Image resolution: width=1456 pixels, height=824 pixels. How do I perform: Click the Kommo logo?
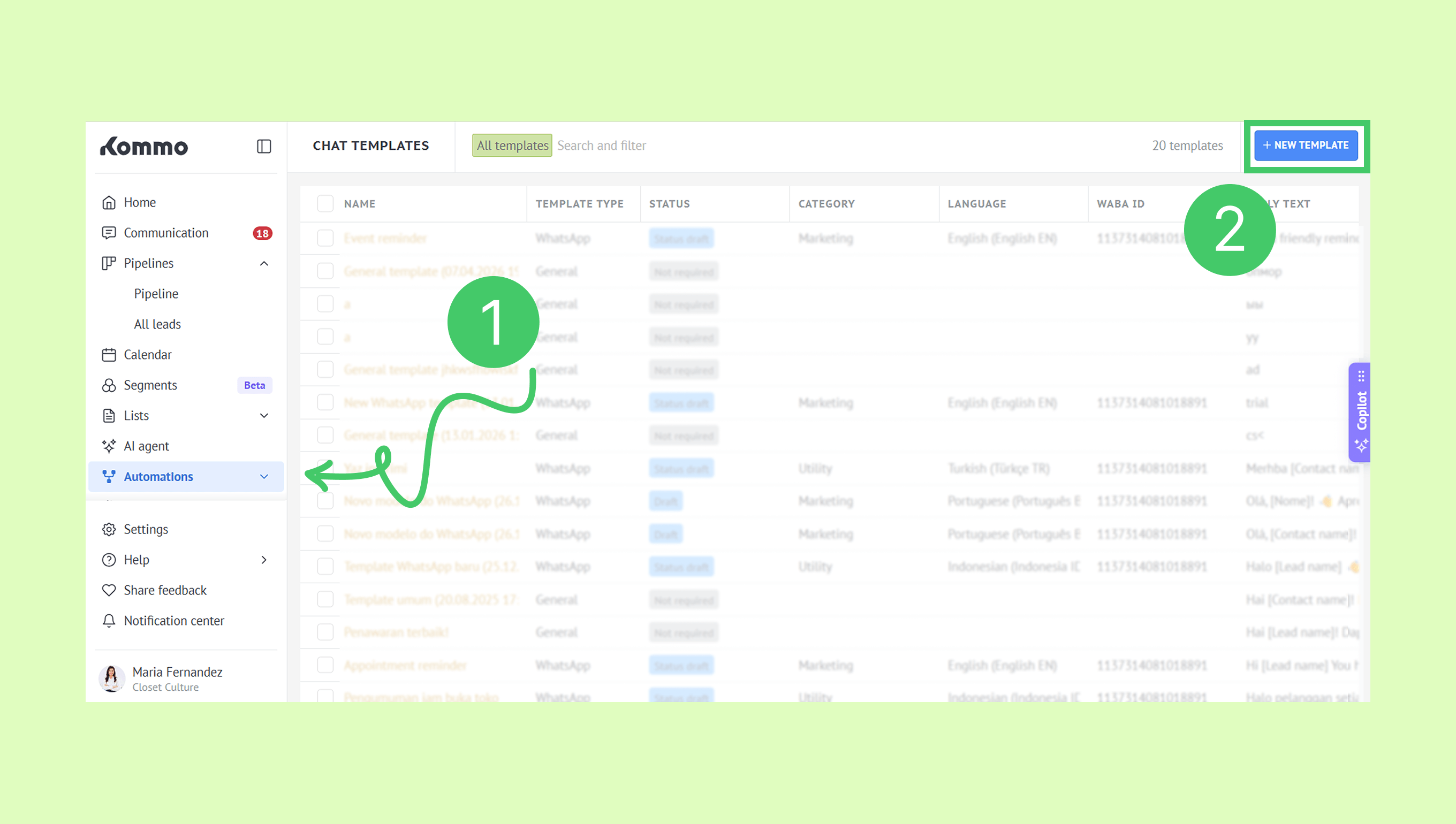144,146
